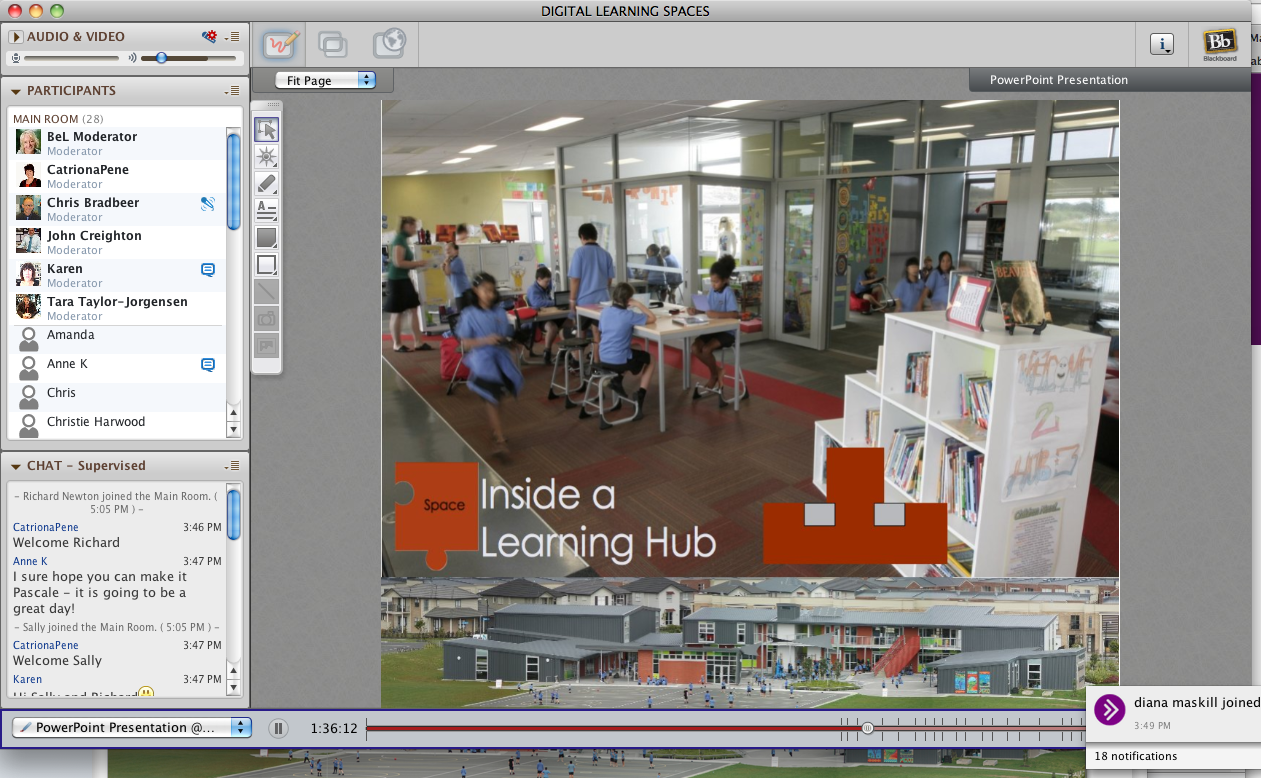The image size is (1261, 778).
Task: Open the 18 notifications popup
Action: pyautogui.click(x=1135, y=757)
